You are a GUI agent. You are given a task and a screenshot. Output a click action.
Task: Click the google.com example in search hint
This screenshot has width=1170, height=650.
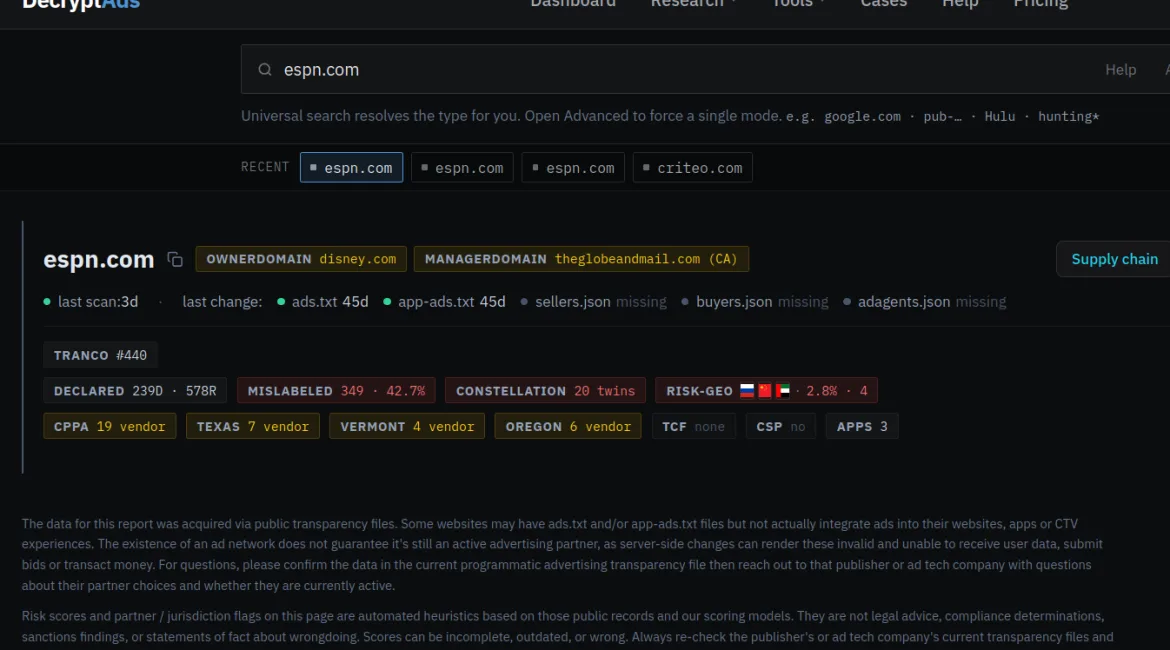862,116
